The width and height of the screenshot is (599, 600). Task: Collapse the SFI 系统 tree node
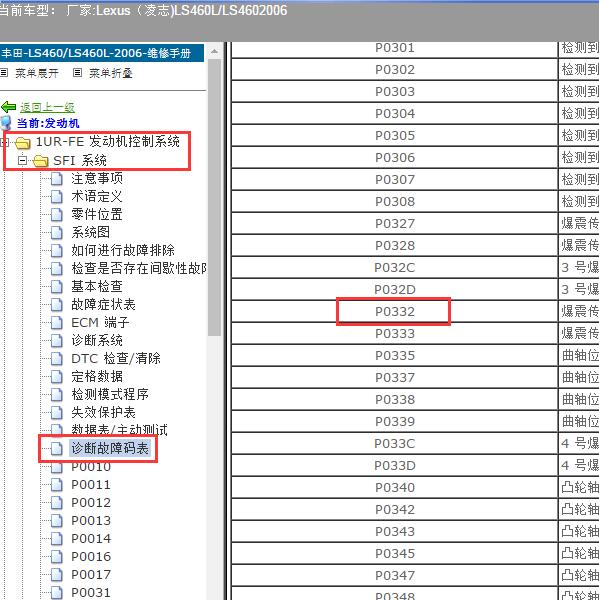point(23,160)
